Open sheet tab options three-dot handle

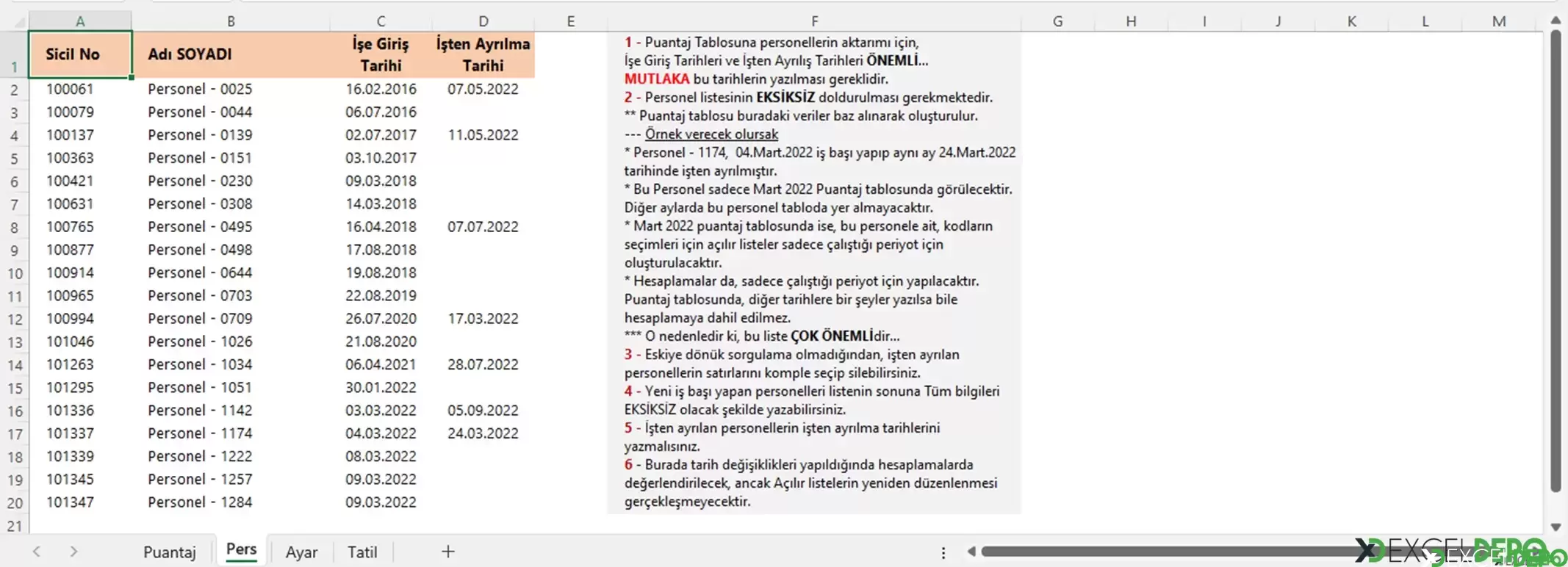click(x=943, y=552)
